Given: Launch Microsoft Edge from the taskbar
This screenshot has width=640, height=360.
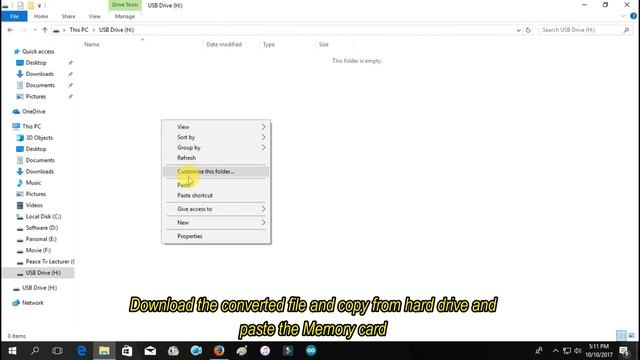Looking at the screenshot, I should pos(81,351).
